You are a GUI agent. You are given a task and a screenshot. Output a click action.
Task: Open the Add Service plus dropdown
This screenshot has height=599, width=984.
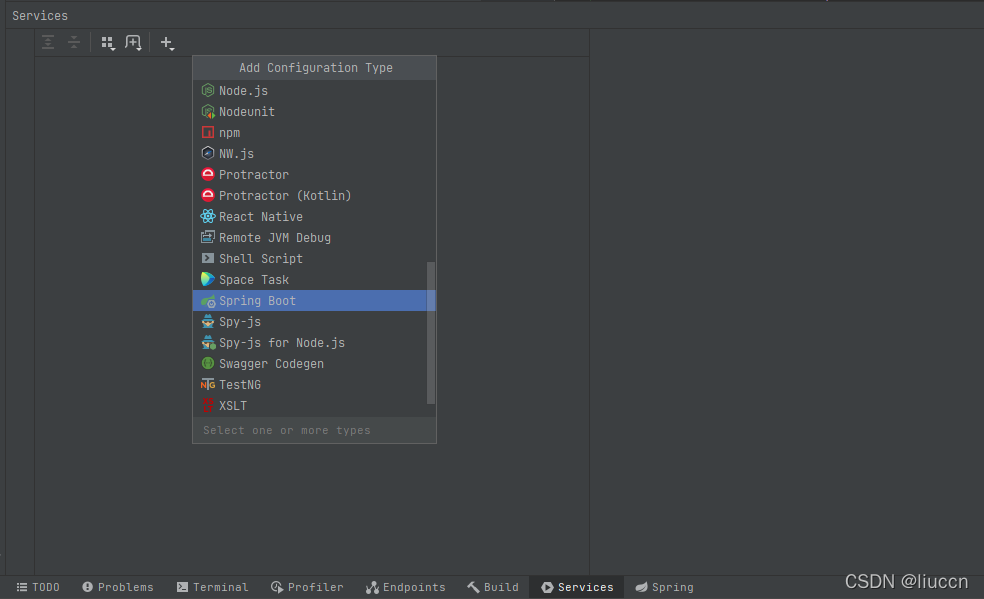point(167,43)
